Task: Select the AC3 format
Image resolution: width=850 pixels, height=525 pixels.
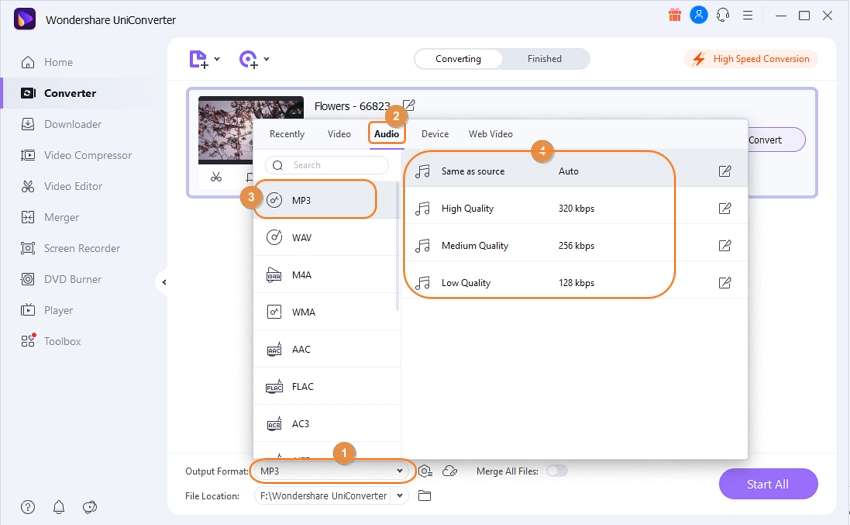Action: pos(325,424)
